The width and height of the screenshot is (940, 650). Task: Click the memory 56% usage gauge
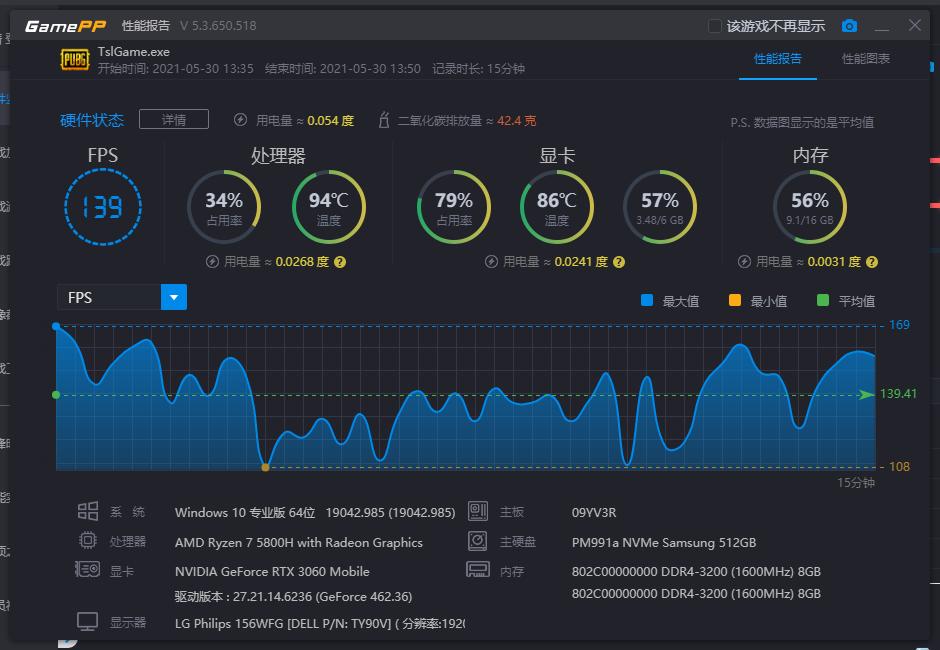[810, 207]
